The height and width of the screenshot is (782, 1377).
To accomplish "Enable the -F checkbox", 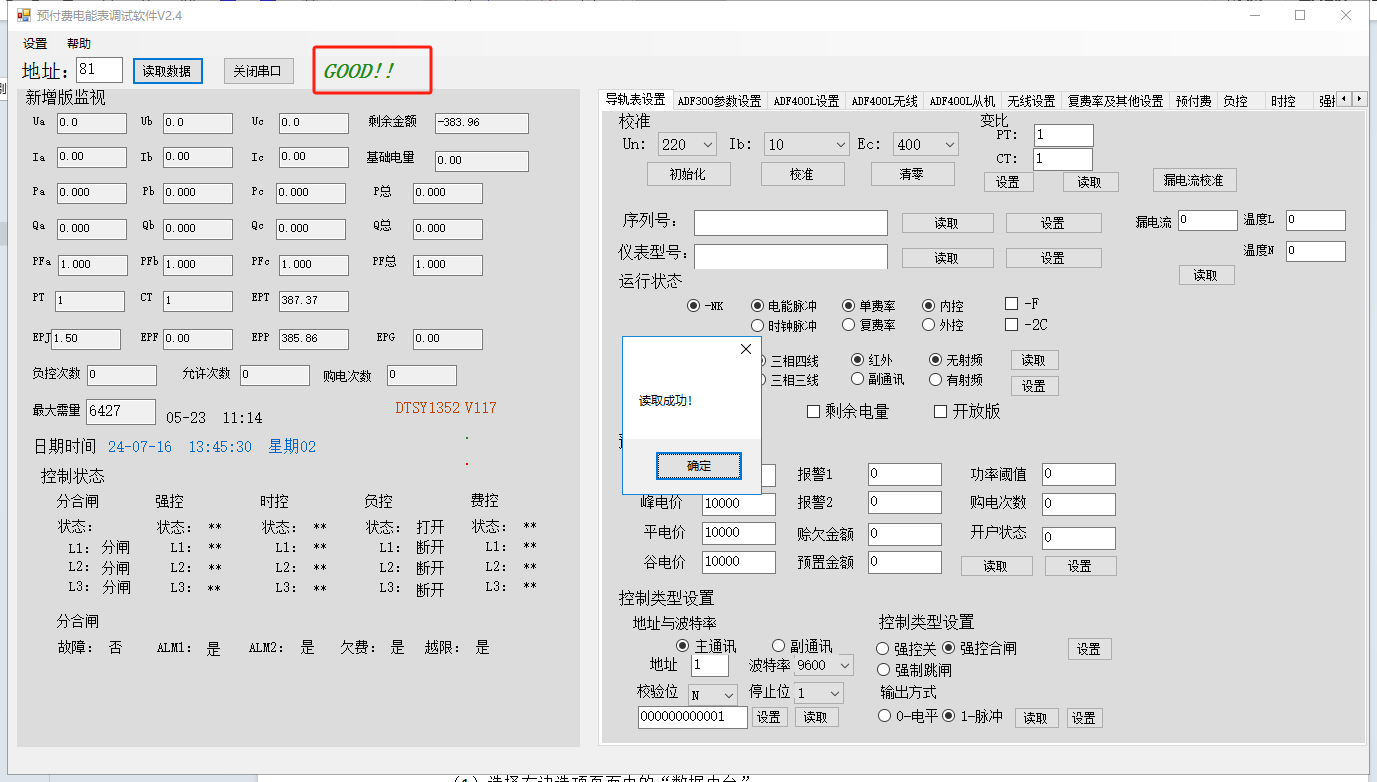I will (x=1012, y=304).
